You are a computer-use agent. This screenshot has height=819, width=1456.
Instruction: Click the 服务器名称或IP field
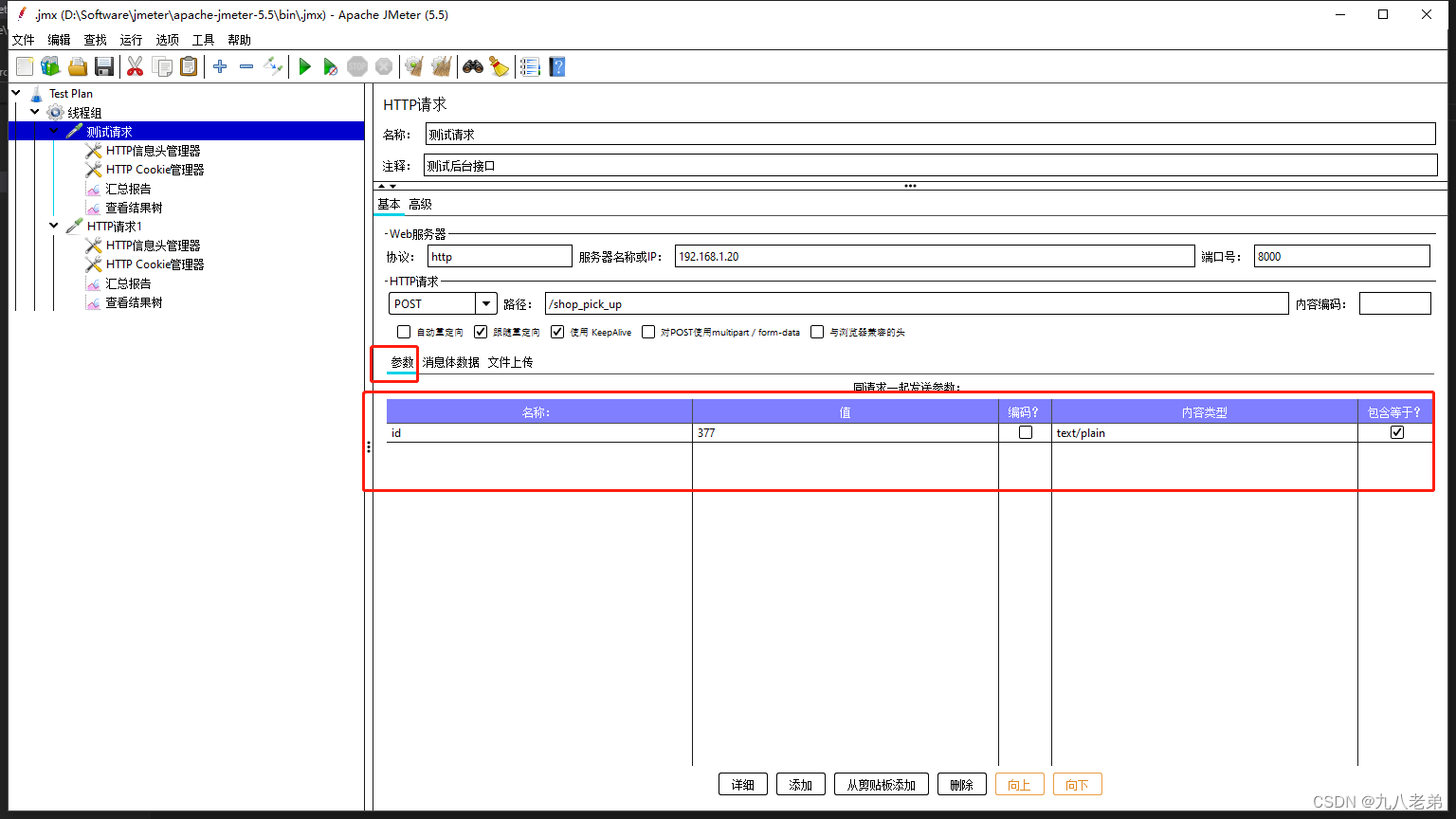[935, 256]
